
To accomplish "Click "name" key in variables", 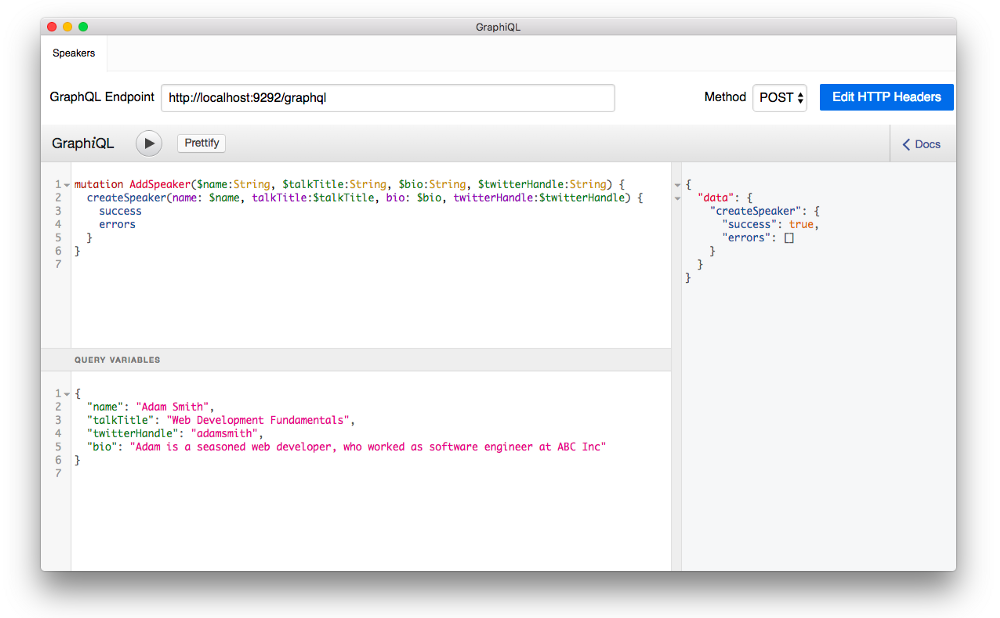I will (105, 407).
